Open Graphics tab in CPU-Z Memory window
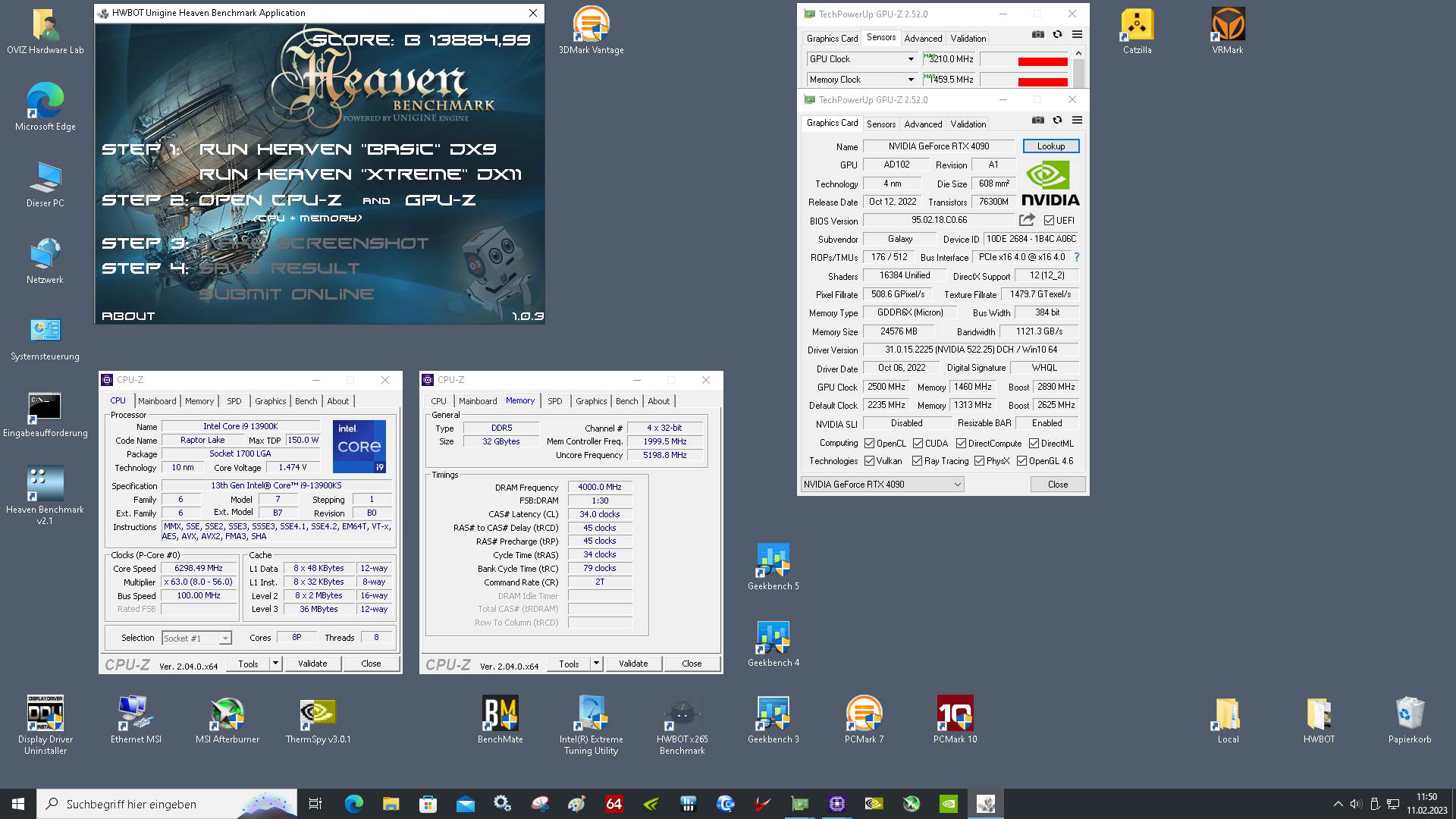 click(591, 401)
